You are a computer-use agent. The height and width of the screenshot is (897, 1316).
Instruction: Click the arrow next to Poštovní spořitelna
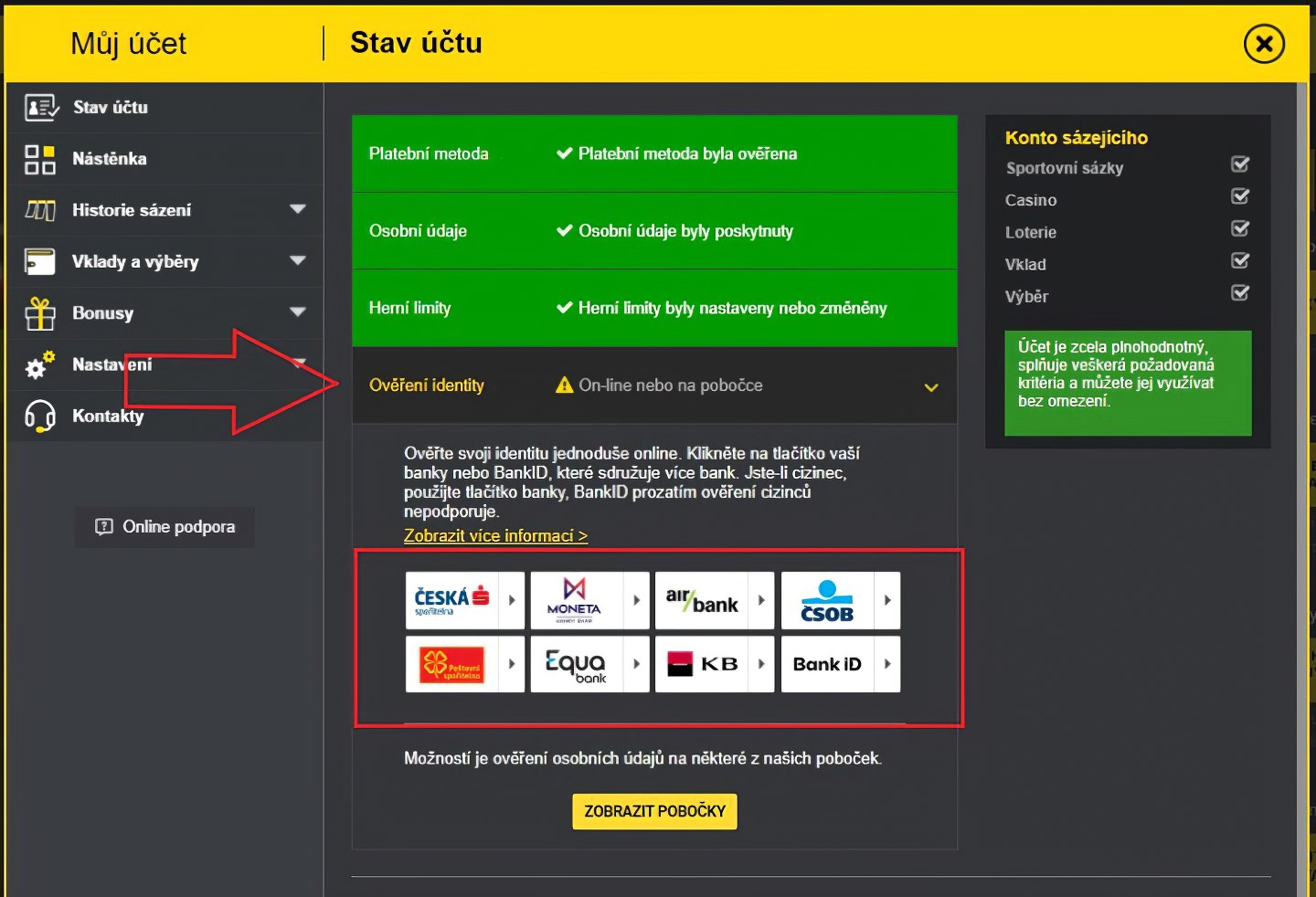[512, 664]
